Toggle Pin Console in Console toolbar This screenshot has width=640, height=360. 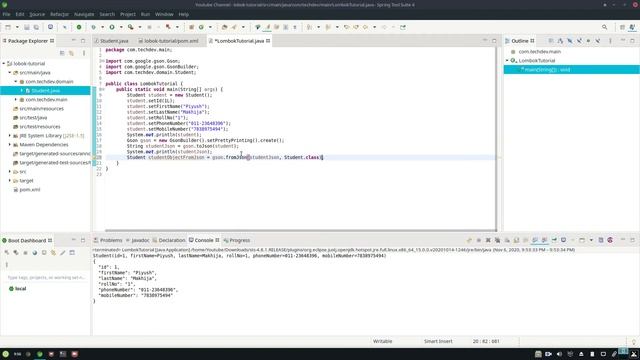tap(554, 240)
